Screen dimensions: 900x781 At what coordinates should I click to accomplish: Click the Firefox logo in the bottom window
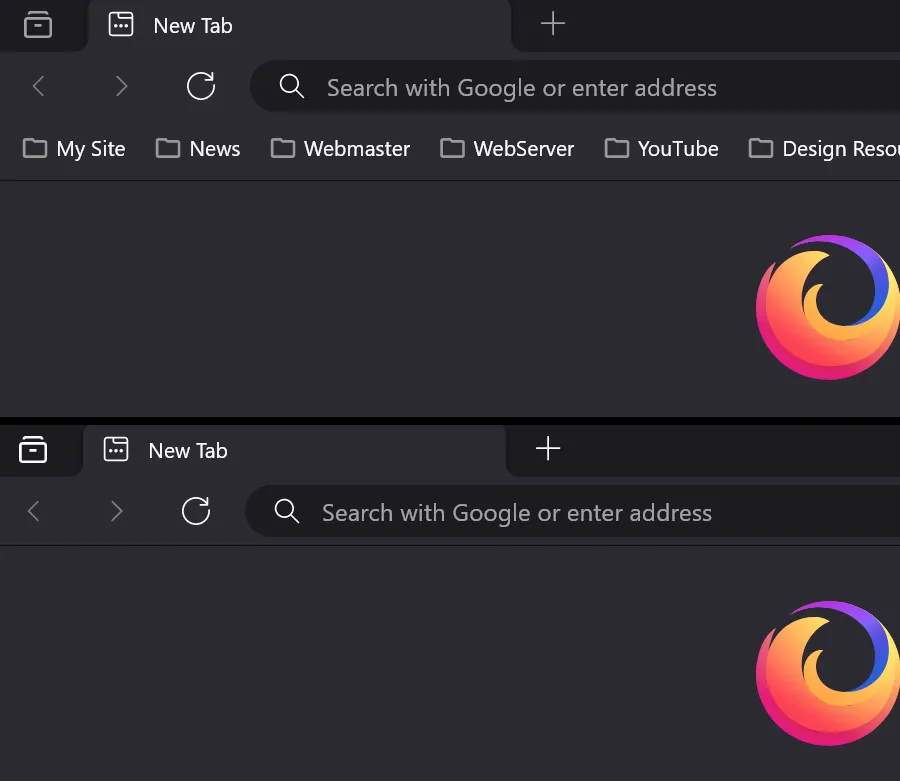tap(827, 672)
